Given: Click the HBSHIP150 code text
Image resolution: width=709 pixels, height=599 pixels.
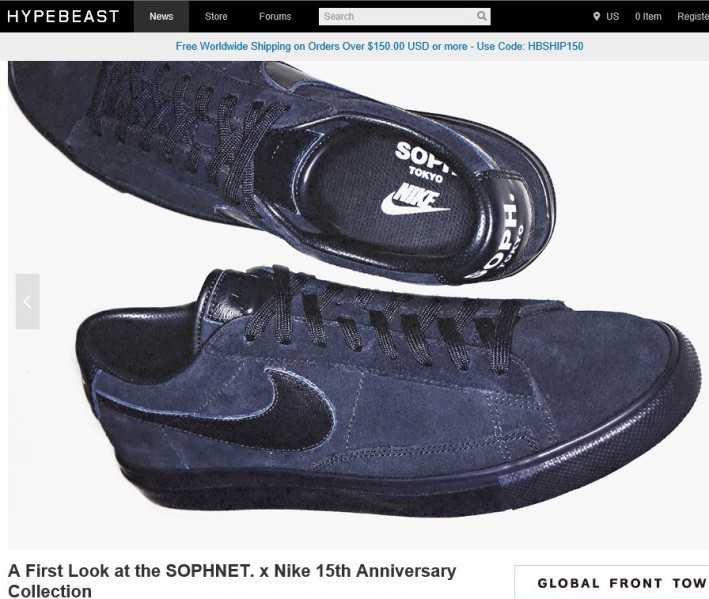Looking at the screenshot, I should tap(555, 46).
